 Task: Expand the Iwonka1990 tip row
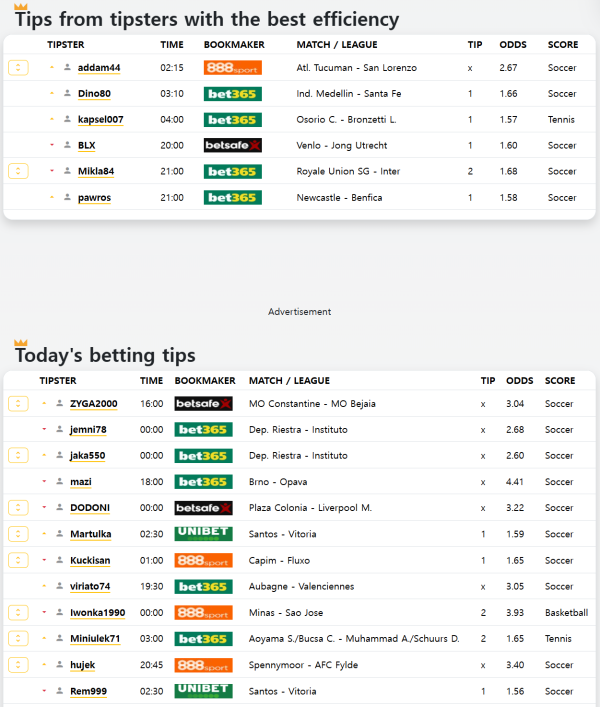(x=18, y=612)
